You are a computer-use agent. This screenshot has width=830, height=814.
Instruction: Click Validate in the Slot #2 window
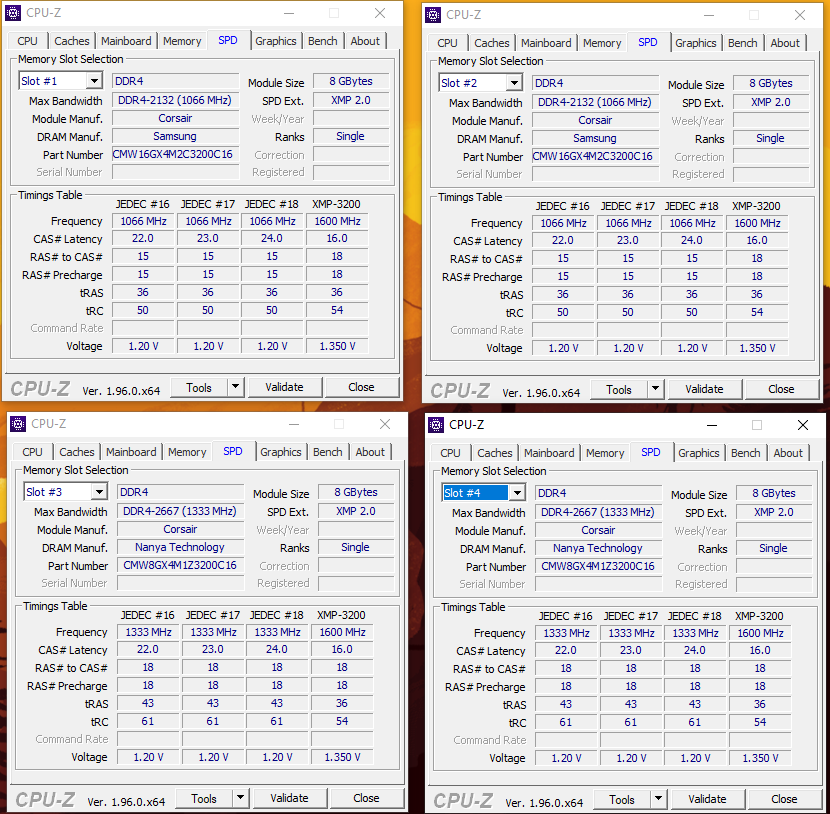click(704, 390)
